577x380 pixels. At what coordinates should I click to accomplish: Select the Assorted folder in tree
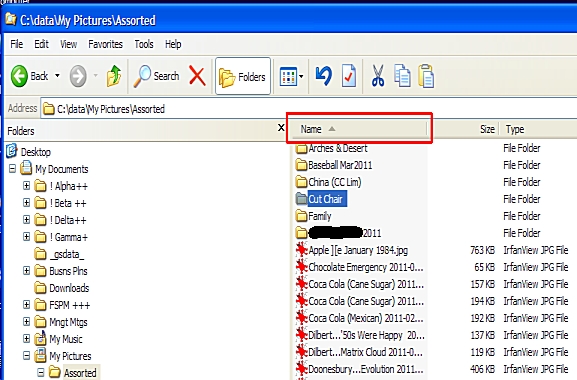coord(80,373)
